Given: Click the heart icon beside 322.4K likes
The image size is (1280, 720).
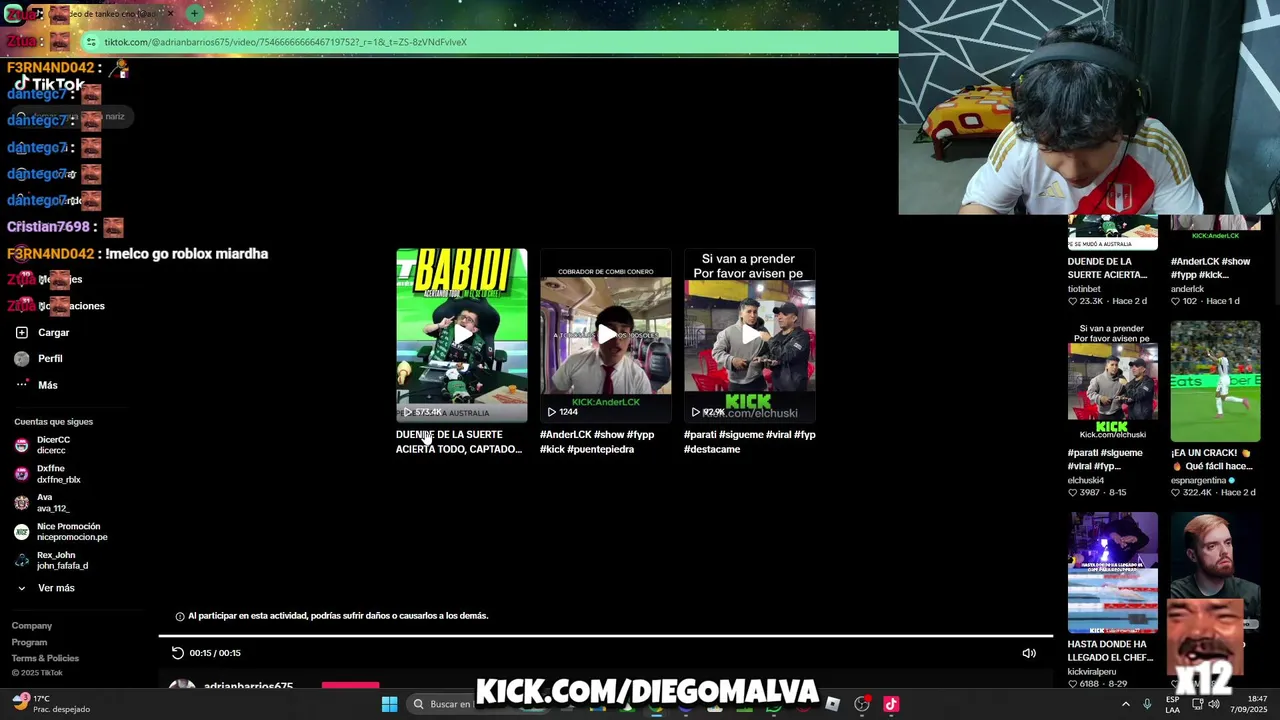Looking at the screenshot, I should tap(1176, 493).
